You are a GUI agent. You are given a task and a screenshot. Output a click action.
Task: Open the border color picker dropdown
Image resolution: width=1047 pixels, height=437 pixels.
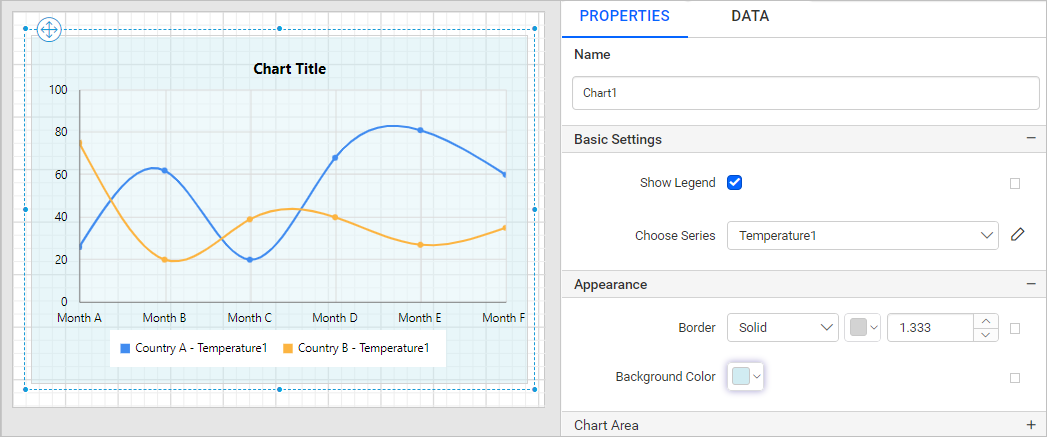click(864, 327)
